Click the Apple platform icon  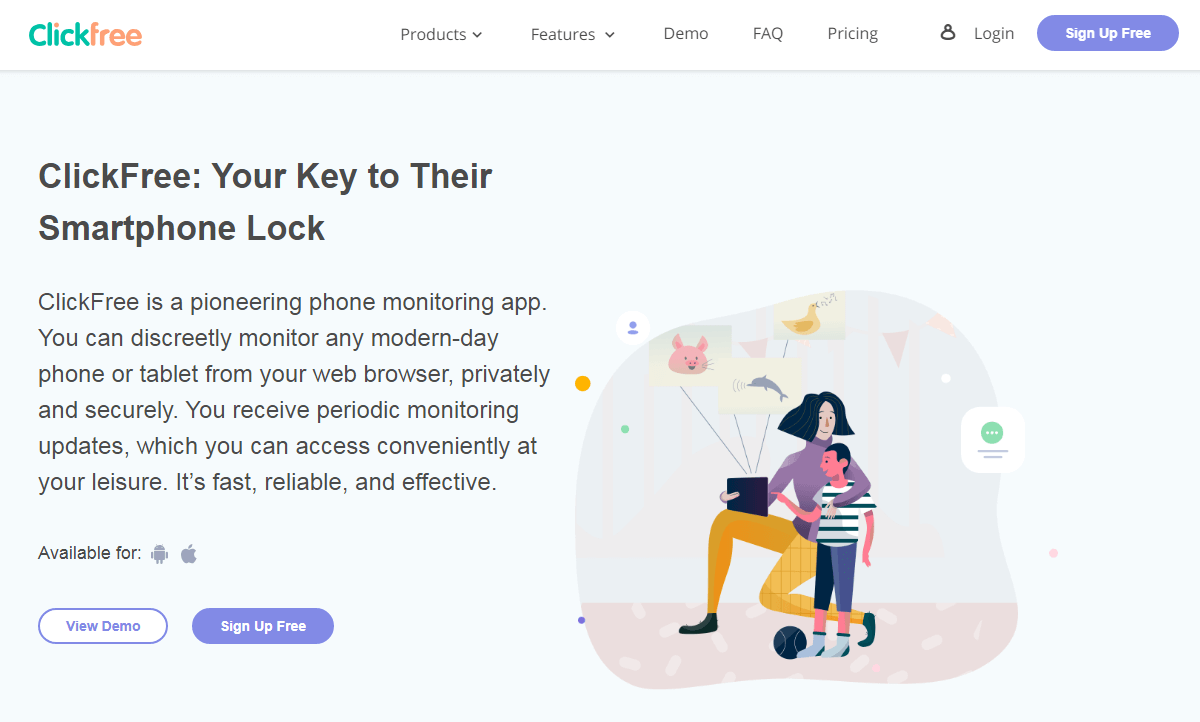pyautogui.click(x=189, y=553)
